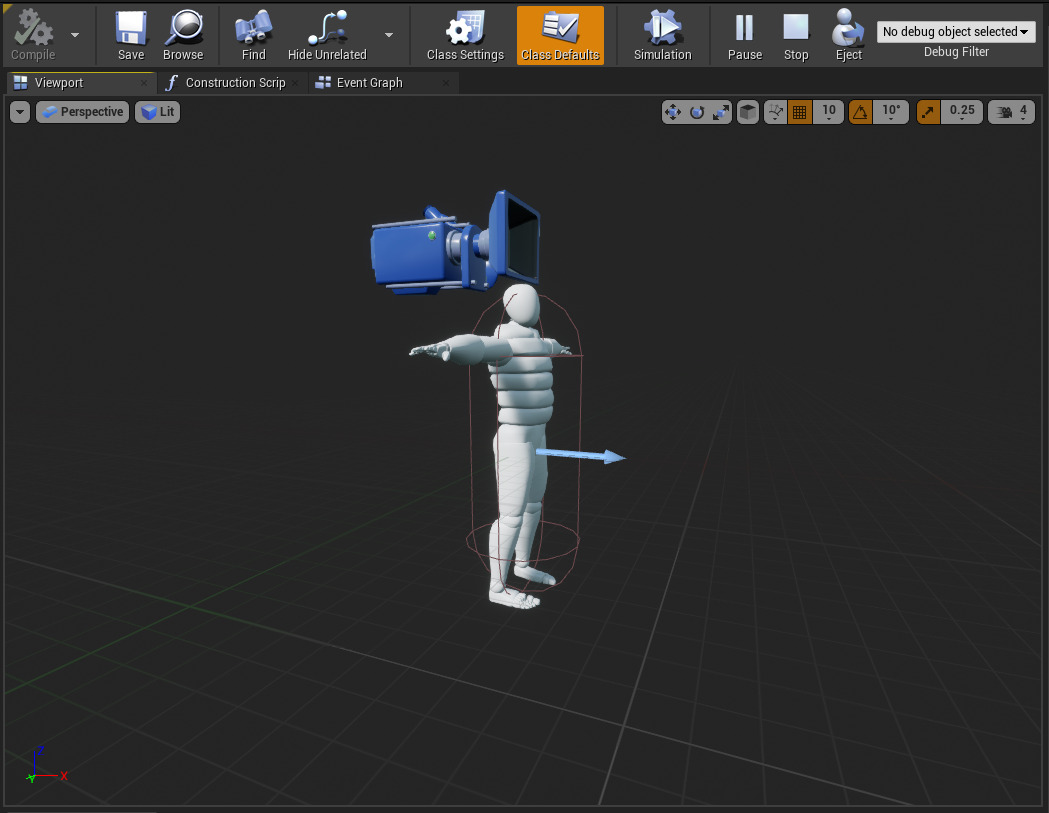Select the Scale tool in the viewport
Screen dimensions: 1049x813
(719, 112)
